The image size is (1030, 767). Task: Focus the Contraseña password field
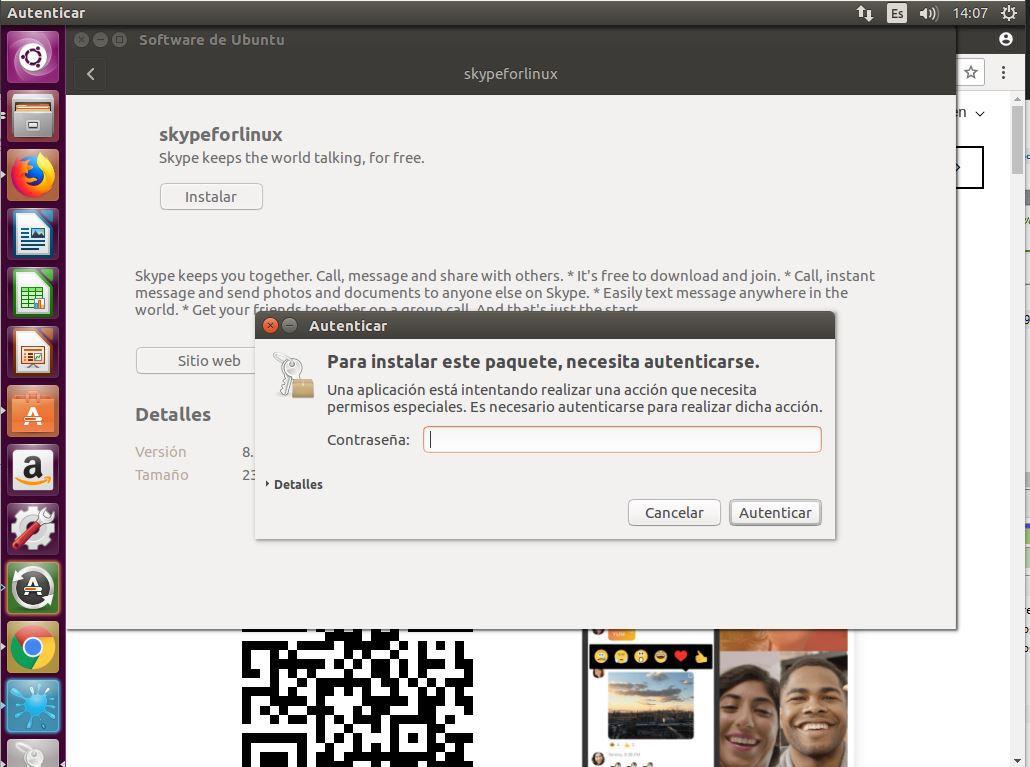tap(622, 439)
